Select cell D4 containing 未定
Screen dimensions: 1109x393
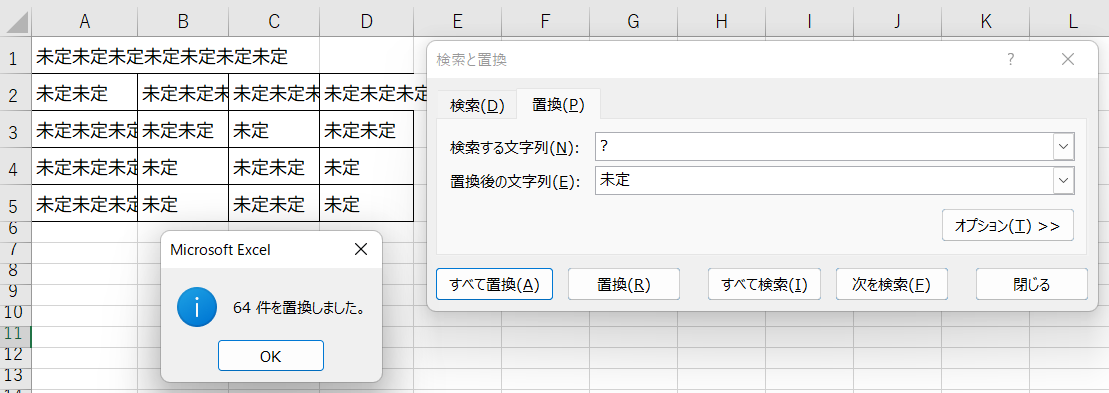coord(366,166)
